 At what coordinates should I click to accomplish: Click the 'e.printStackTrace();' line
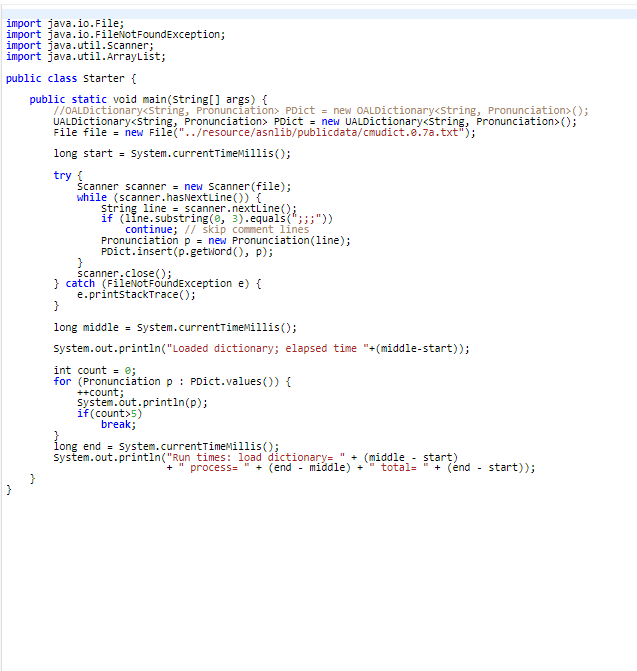tap(136, 295)
